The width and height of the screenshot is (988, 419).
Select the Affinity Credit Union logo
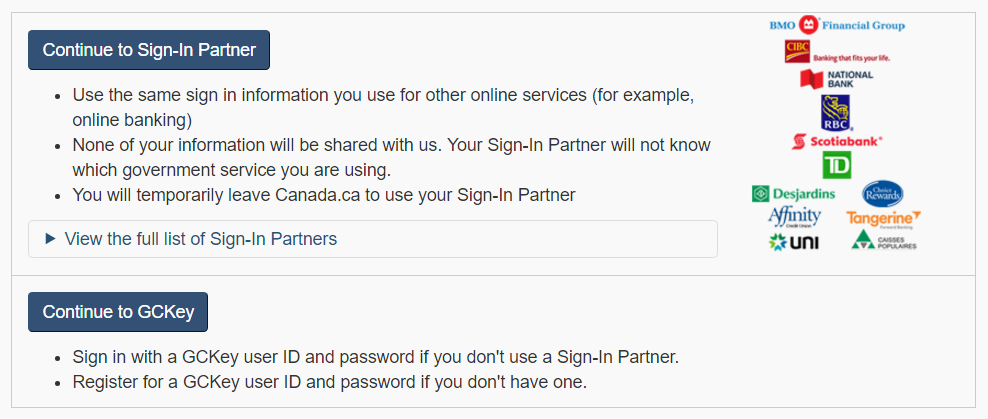pos(794,217)
